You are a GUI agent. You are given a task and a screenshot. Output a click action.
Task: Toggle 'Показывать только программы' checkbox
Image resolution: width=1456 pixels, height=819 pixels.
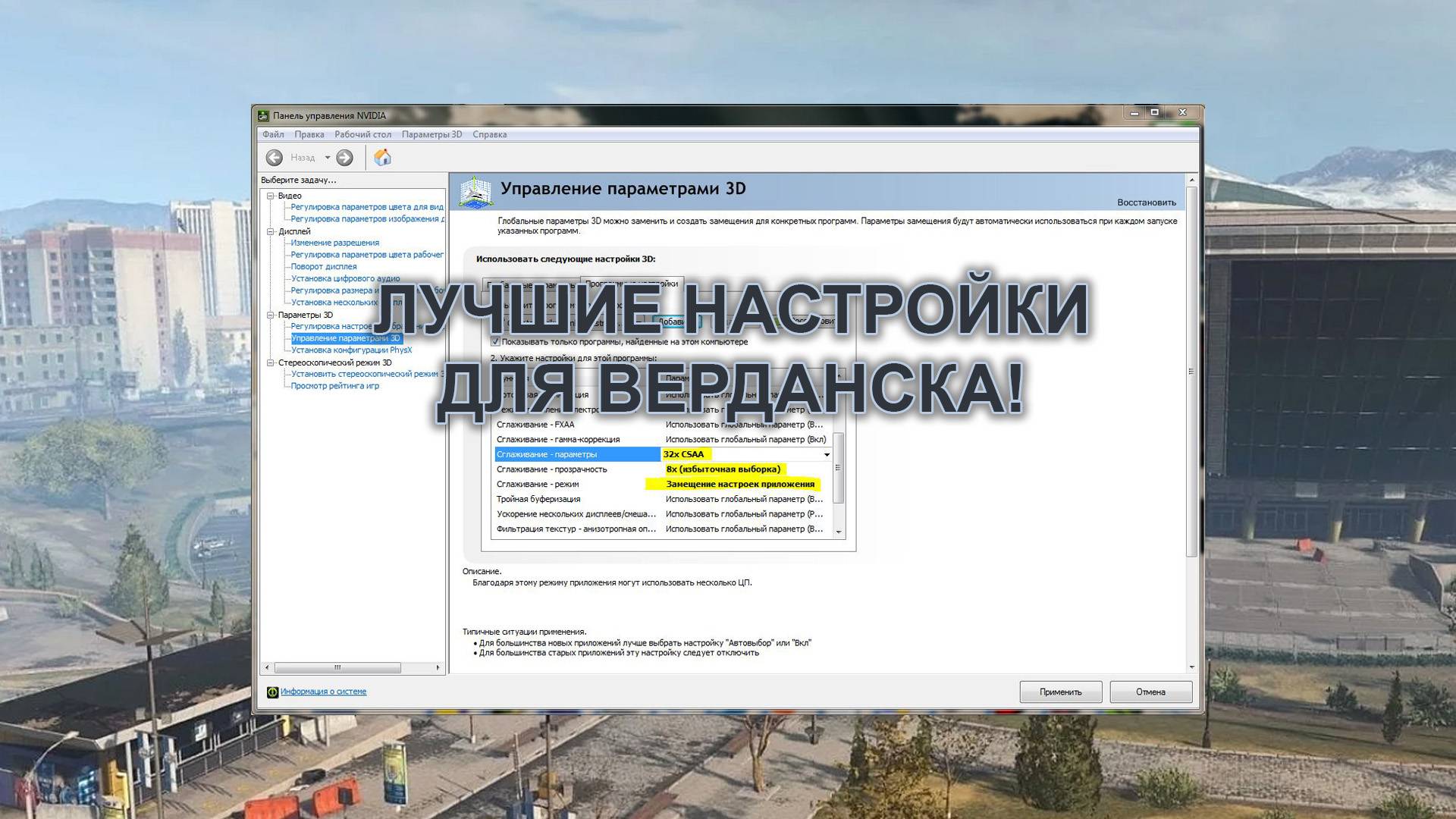click(x=495, y=342)
